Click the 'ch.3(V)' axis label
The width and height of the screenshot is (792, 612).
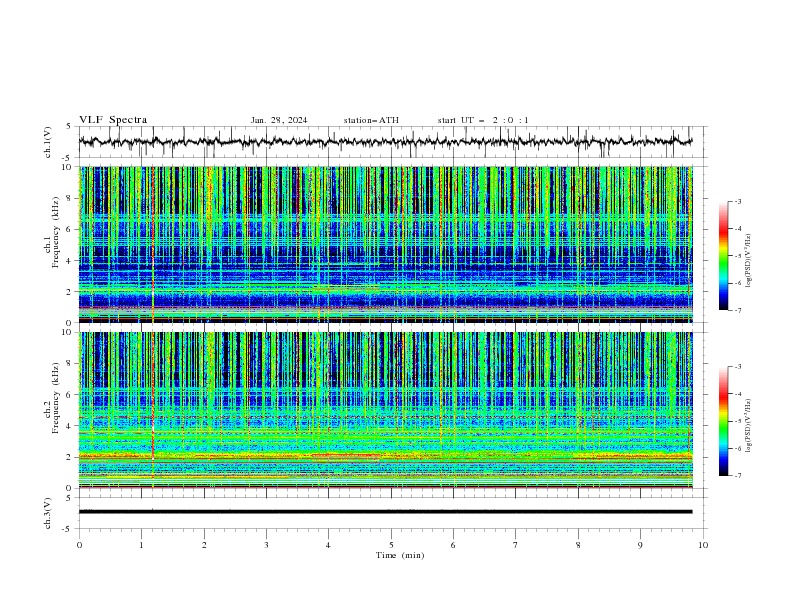click(48, 513)
